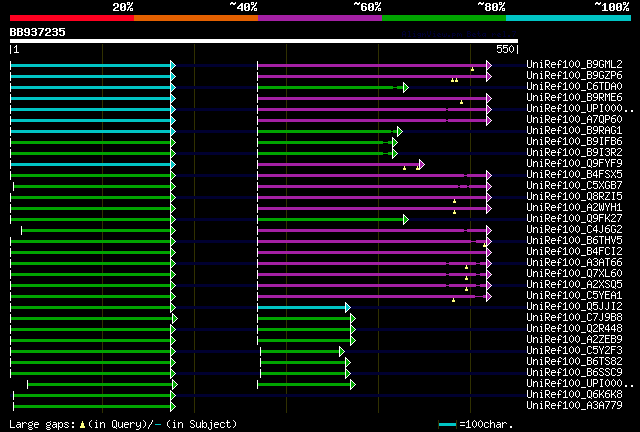Select the UniRef100_Q9FYF9 label
Viewport: 640px width, 432px height.
click(x=574, y=163)
